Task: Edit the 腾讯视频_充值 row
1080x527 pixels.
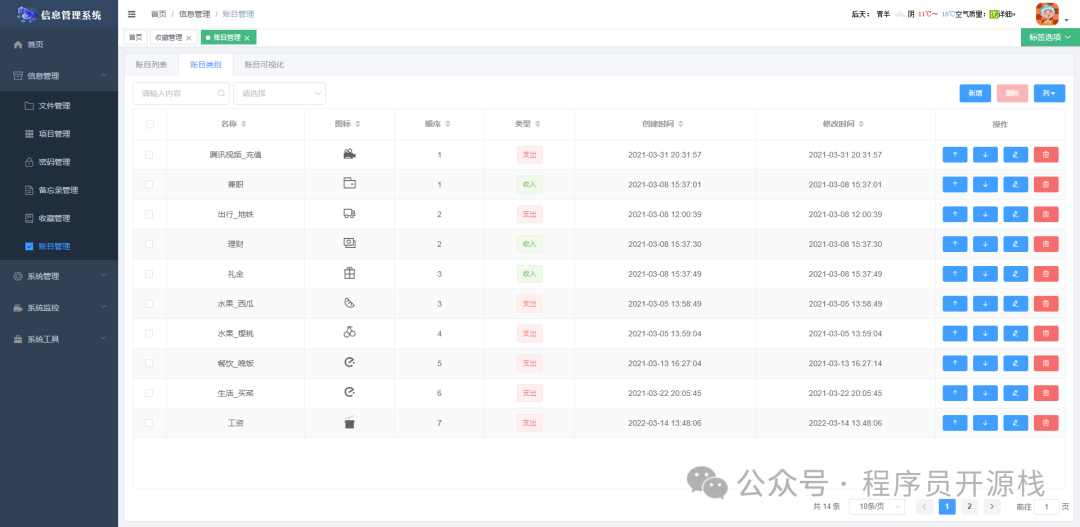Action: click(x=1015, y=155)
